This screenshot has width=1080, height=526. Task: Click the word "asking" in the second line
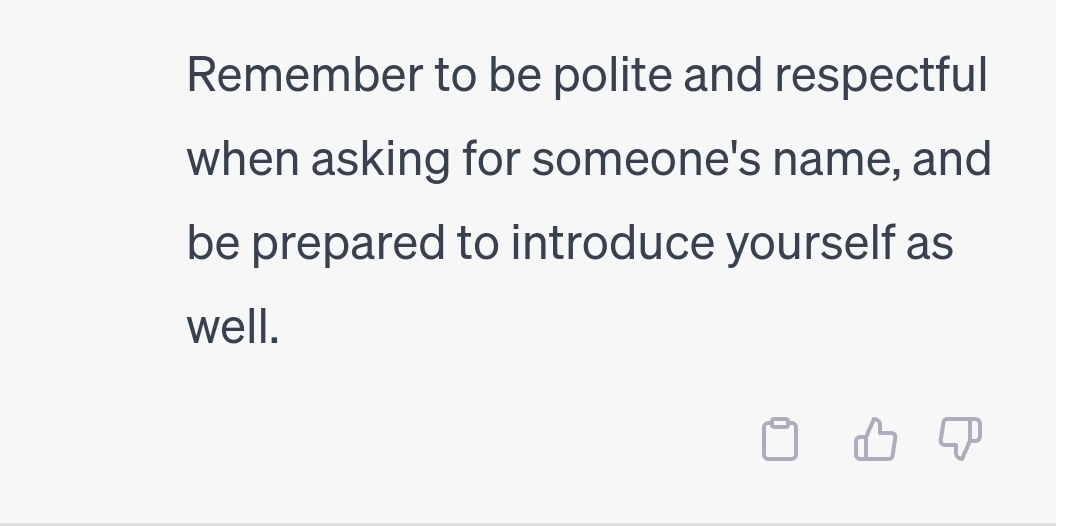coord(380,160)
